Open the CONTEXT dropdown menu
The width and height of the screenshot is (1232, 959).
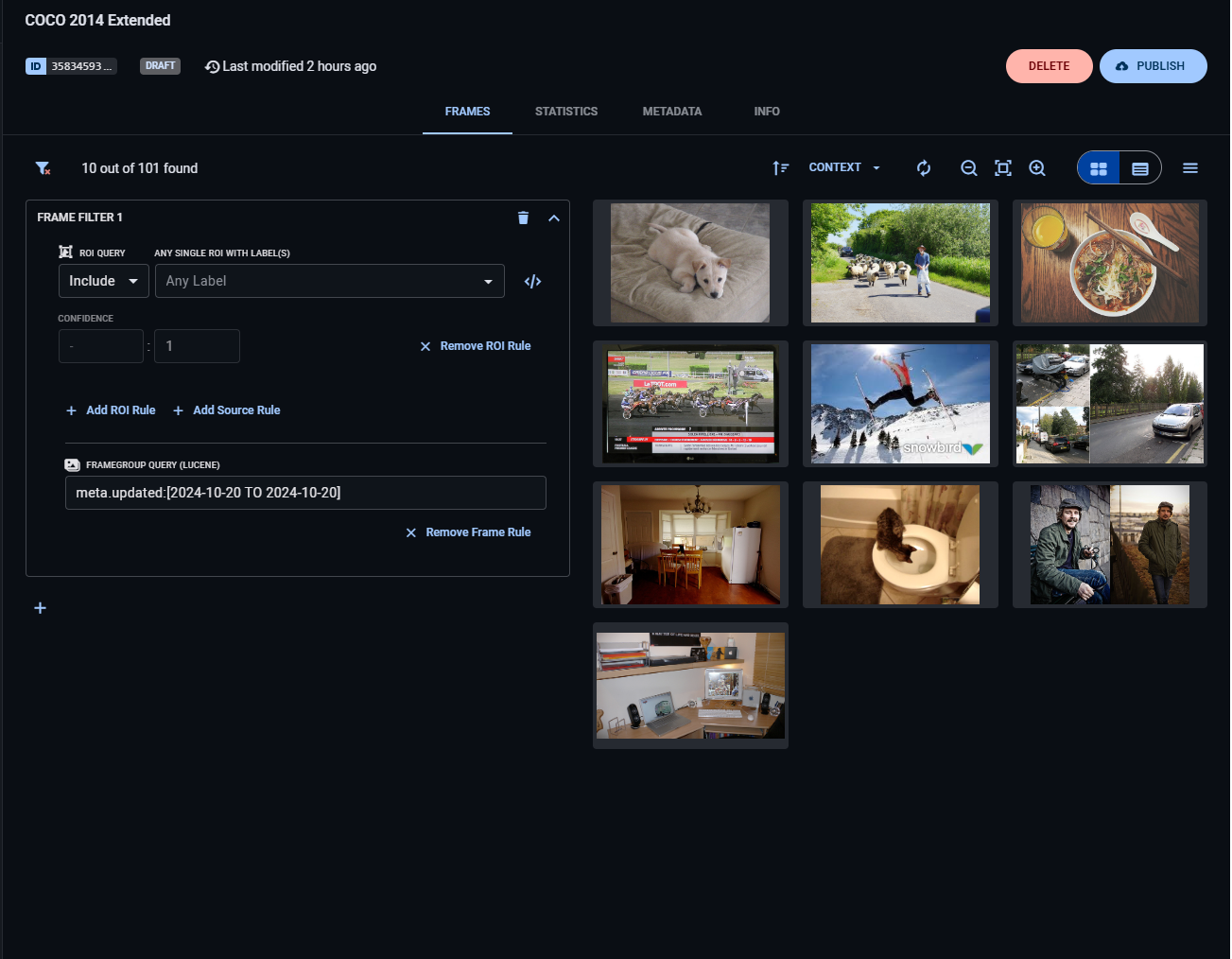(844, 167)
